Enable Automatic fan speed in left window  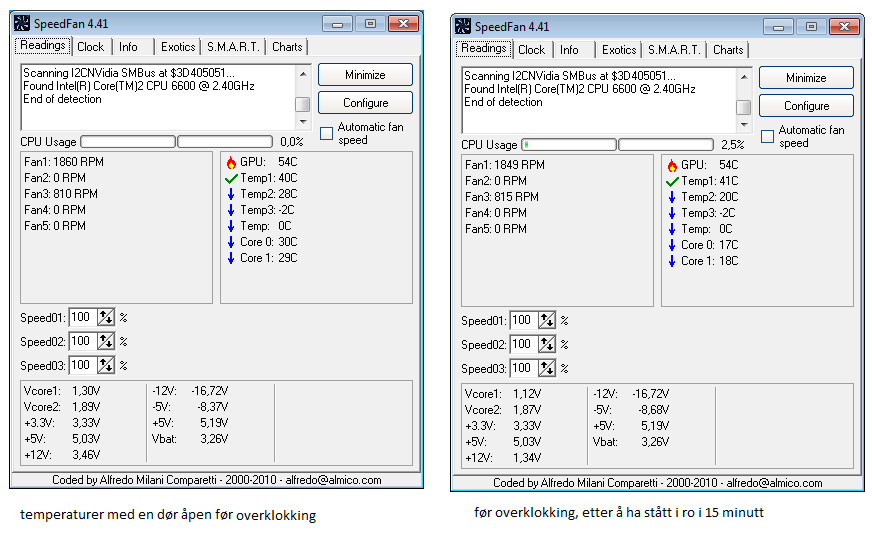coord(326,133)
